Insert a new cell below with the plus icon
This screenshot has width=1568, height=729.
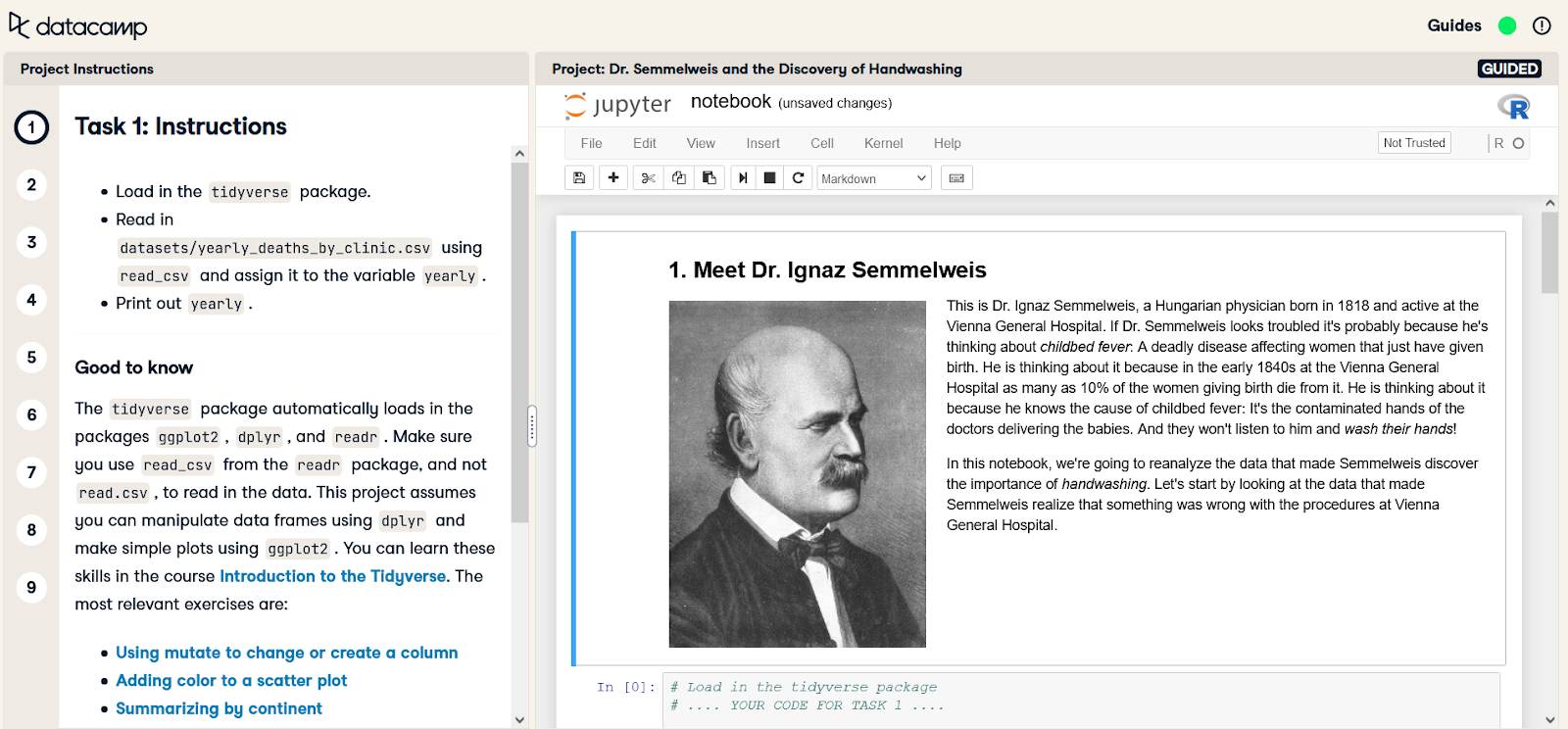click(x=613, y=178)
